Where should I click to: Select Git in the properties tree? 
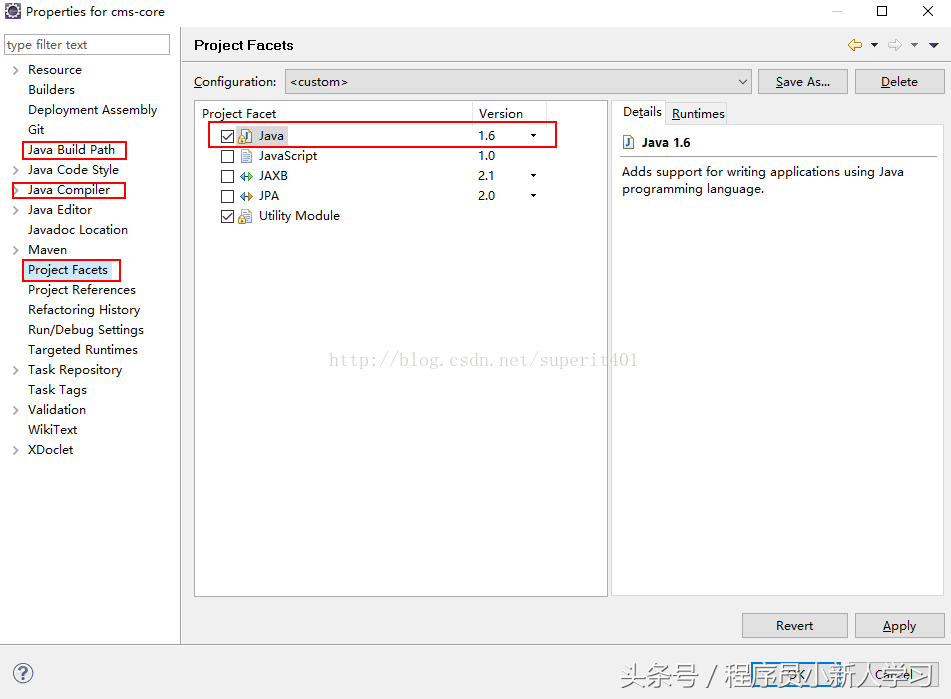(x=36, y=130)
